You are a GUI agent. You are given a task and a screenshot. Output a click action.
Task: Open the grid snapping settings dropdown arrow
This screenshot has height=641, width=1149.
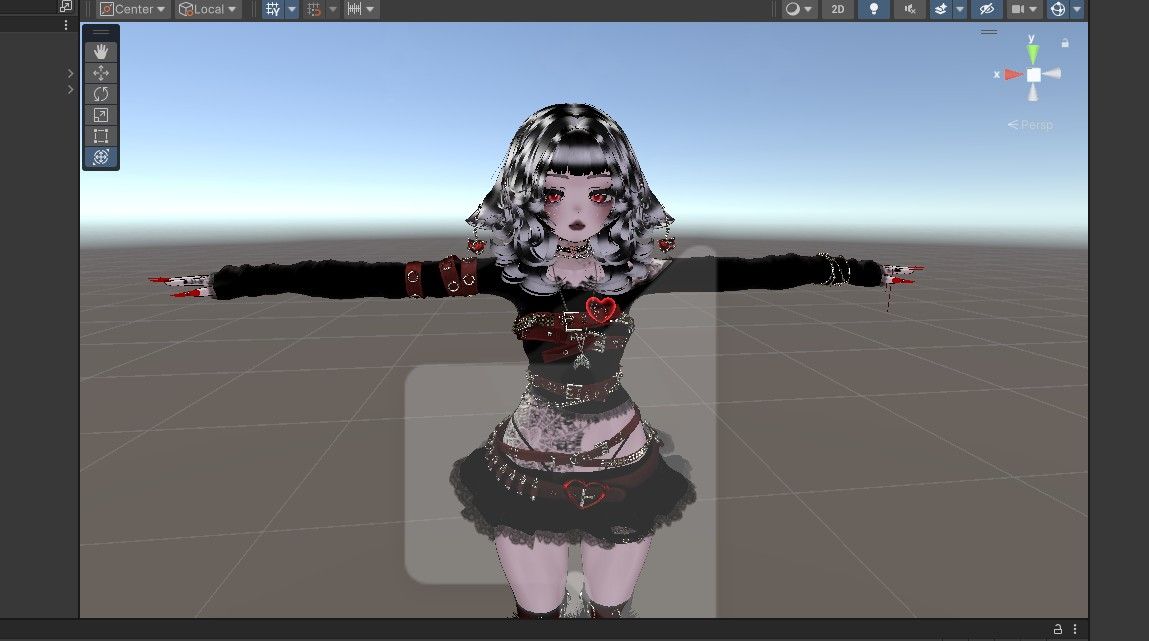click(333, 10)
